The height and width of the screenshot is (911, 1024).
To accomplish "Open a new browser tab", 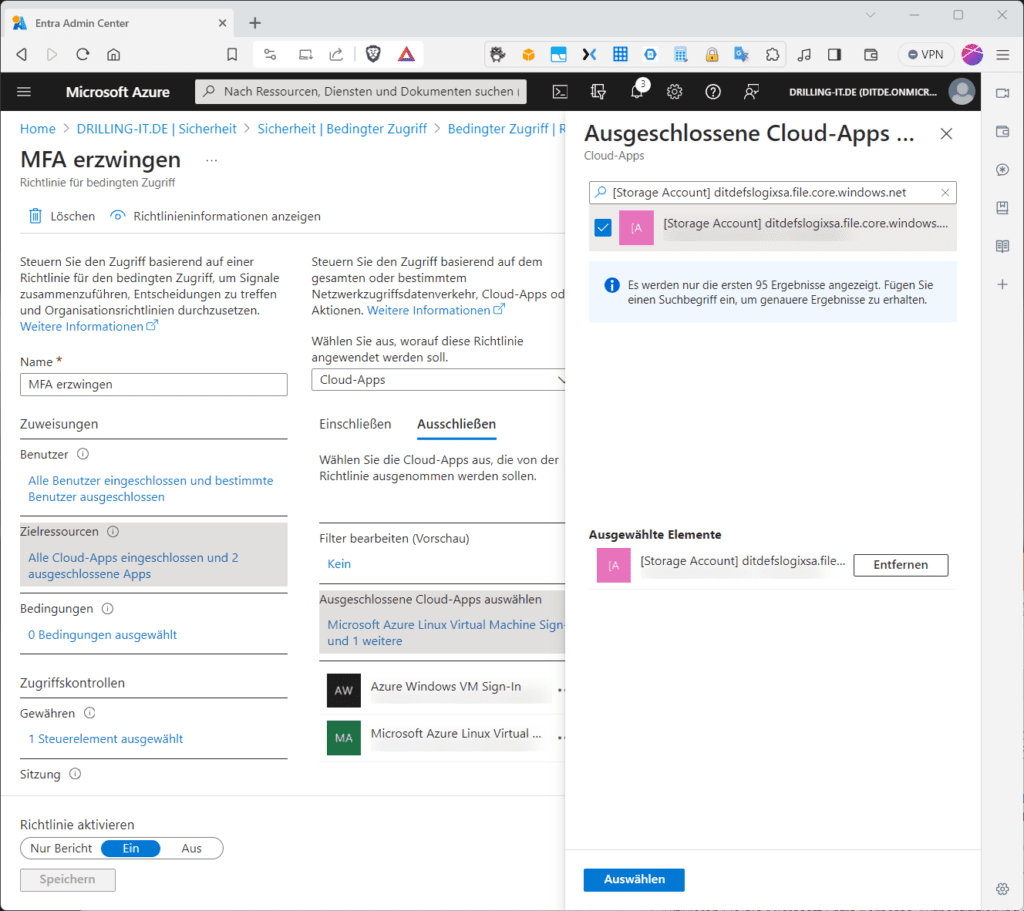I will pyautogui.click(x=255, y=23).
